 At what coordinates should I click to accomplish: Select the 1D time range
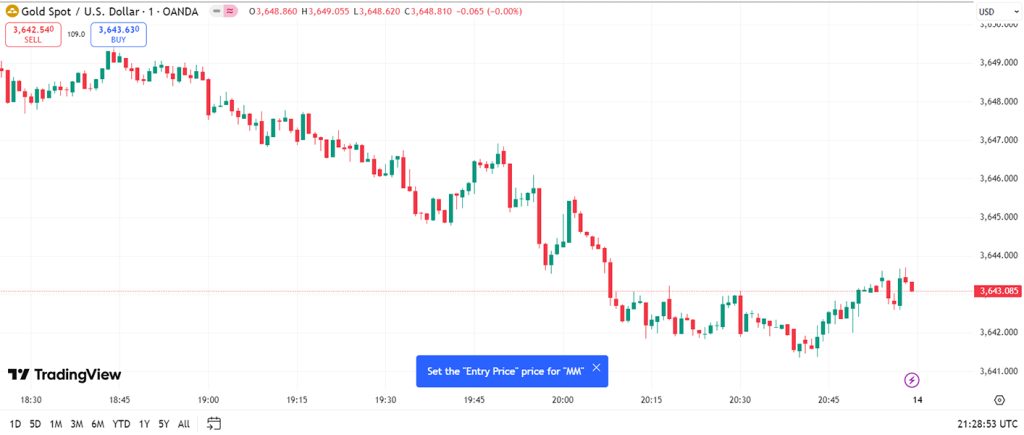(15, 424)
